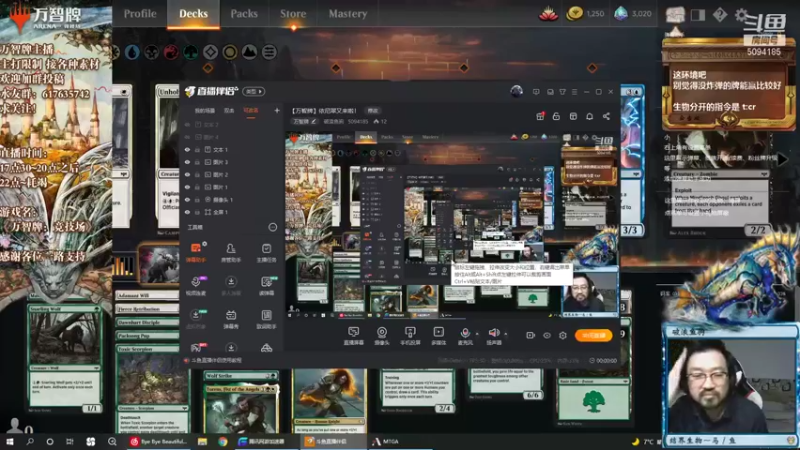Mute the 麦克风 microphone
The image size is (800, 450).
coord(465,334)
